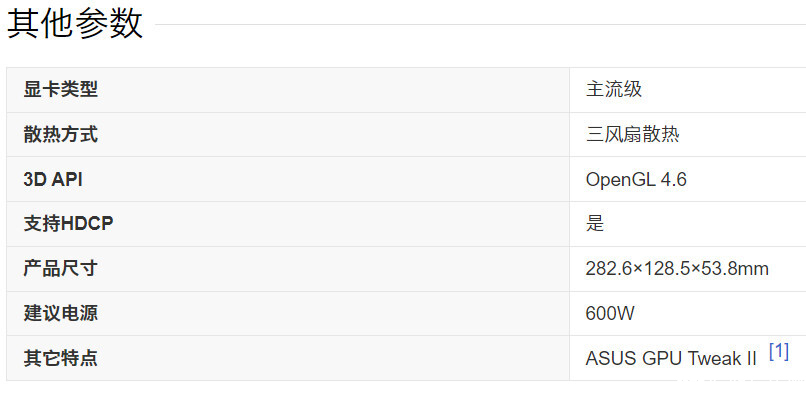
Task: Click the 282.6×128.5×53.8mm dimensions value
Action: pyautogui.click(x=677, y=268)
